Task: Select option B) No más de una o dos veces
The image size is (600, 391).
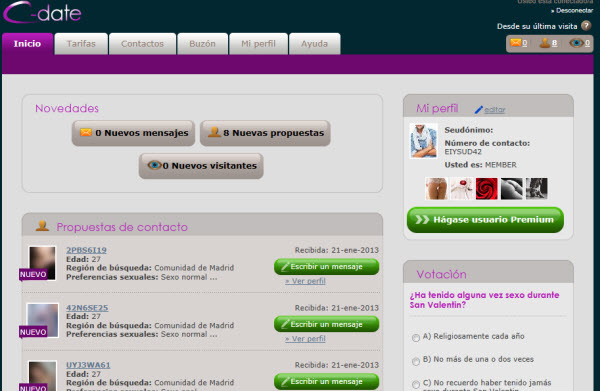Action: pyautogui.click(x=416, y=361)
